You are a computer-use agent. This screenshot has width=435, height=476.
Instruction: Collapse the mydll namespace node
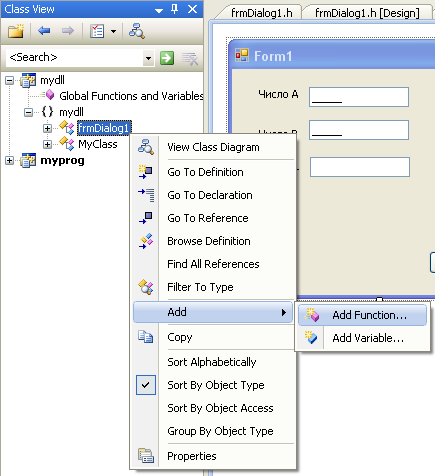pyautogui.click(x=29, y=112)
